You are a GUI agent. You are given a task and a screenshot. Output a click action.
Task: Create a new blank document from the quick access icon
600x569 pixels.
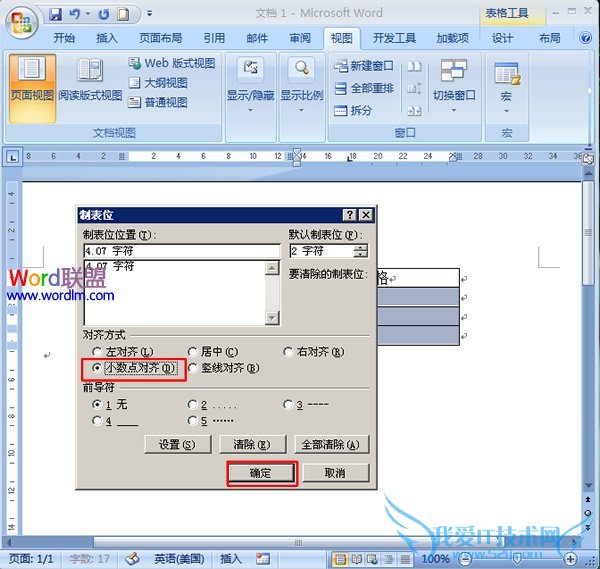point(123,15)
